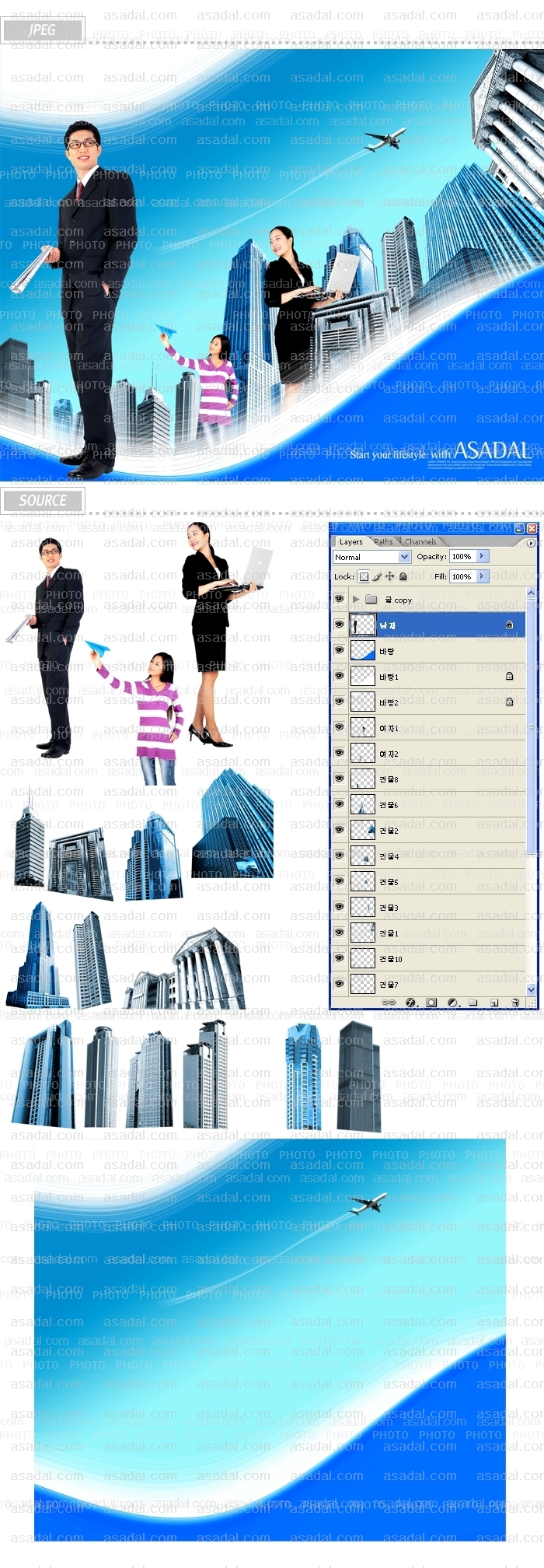Switch to the Paths tab
The width and height of the screenshot is (544, 1568).
point(383,541)
